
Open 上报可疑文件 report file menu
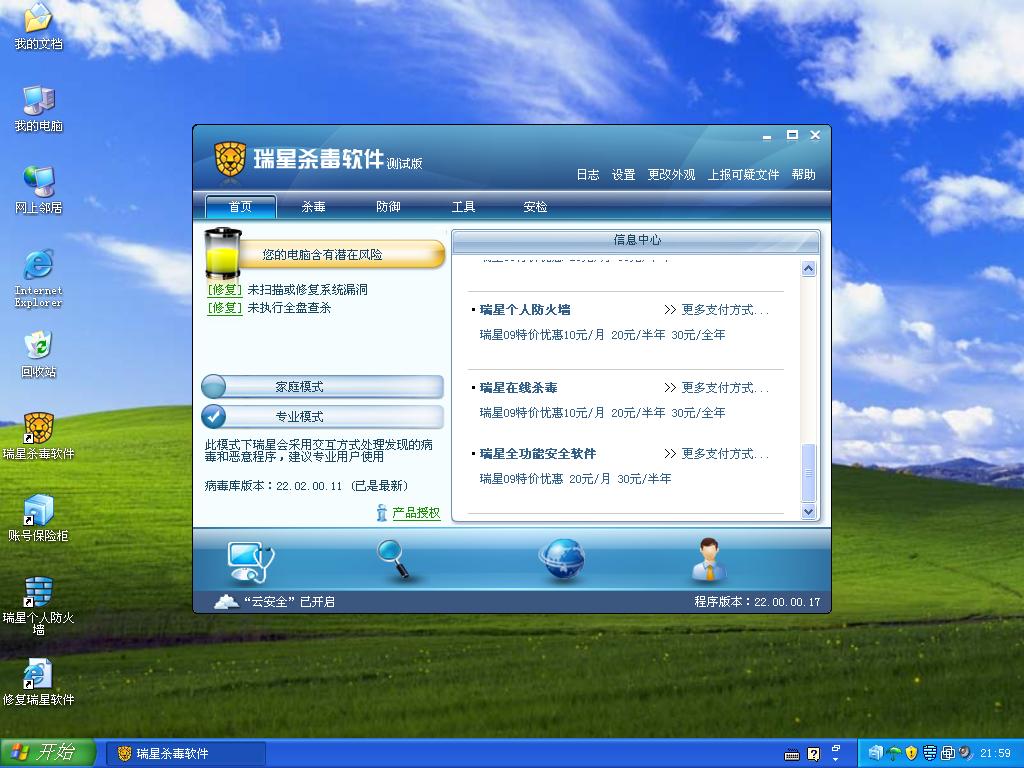pyautogui.click(x=743, y=174)
